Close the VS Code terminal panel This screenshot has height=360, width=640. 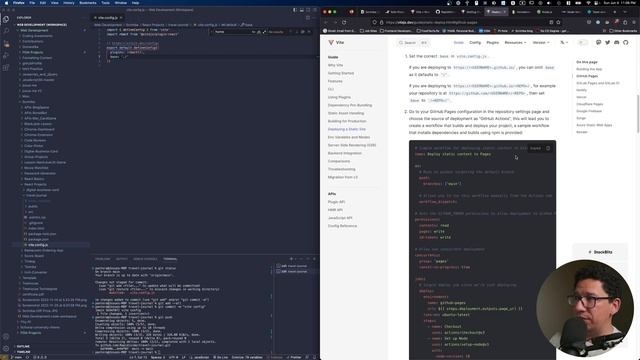click(314, 259)
